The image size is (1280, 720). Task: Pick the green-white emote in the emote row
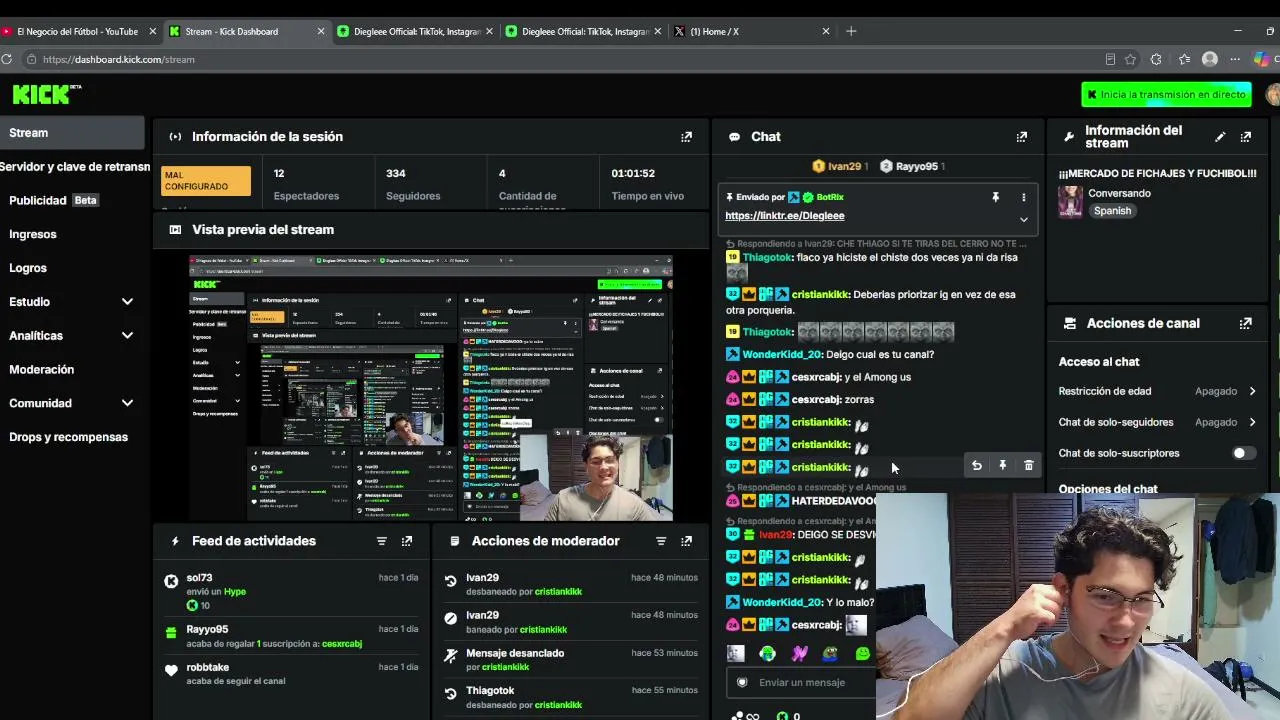click(767, 654)
